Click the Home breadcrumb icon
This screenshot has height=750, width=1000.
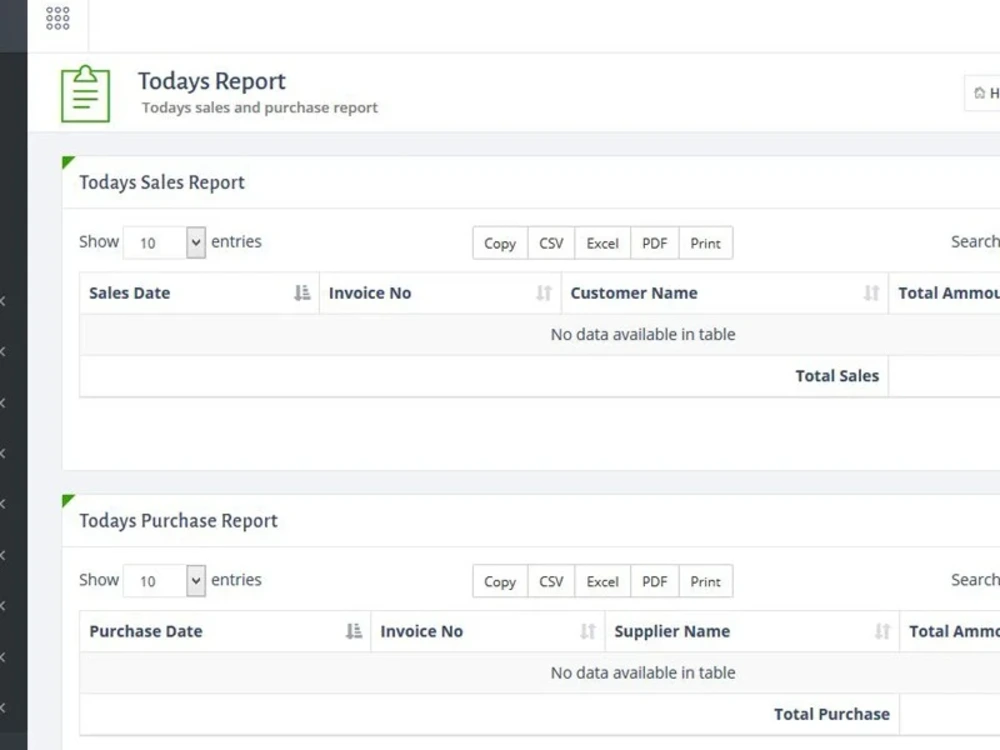[980, 93]
